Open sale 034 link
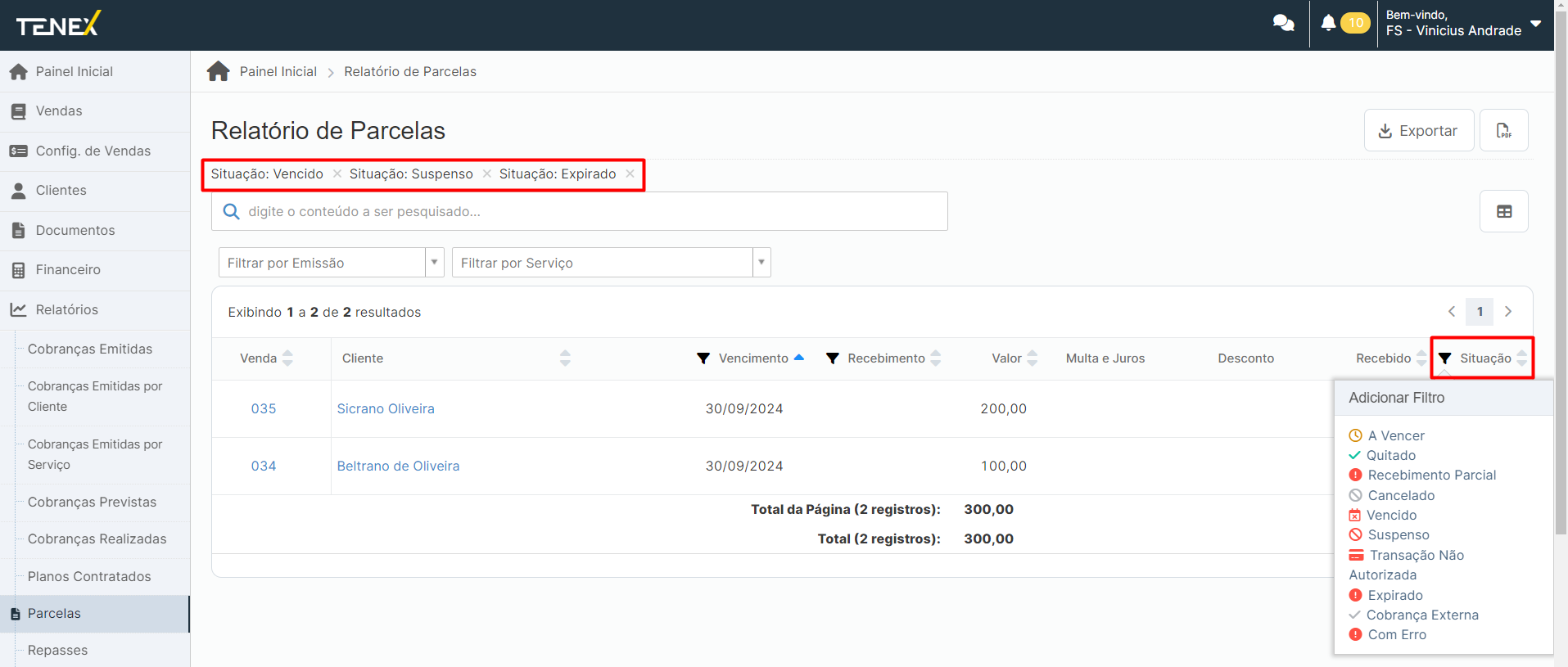This screenshot has width=1568, height=667. point(264,466)
